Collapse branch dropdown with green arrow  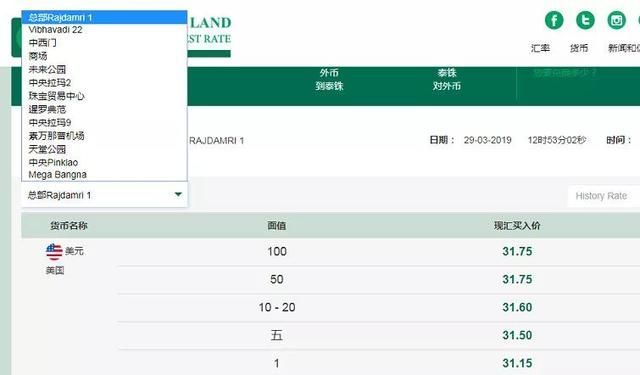(x=178, y=195)
